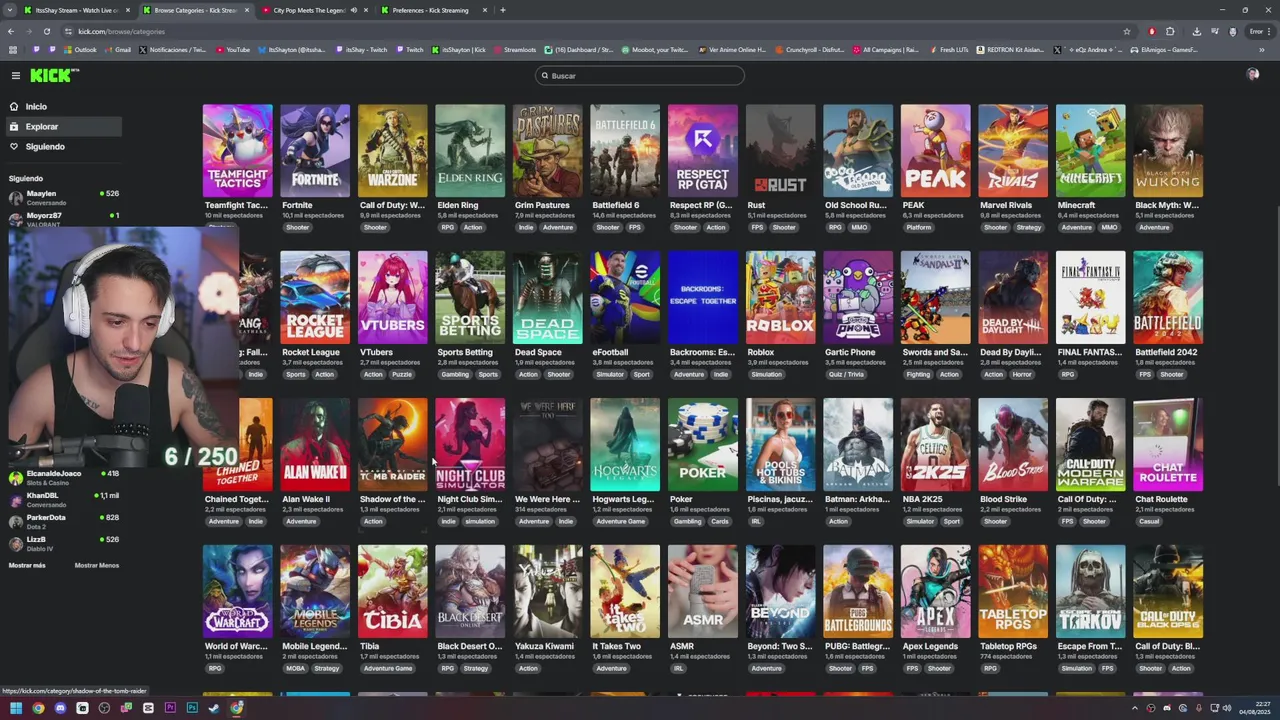Image resolution: width=1280 pixels, height=720 pixels.
Task: Bookmark this page with star icon
Action: 1127,31
